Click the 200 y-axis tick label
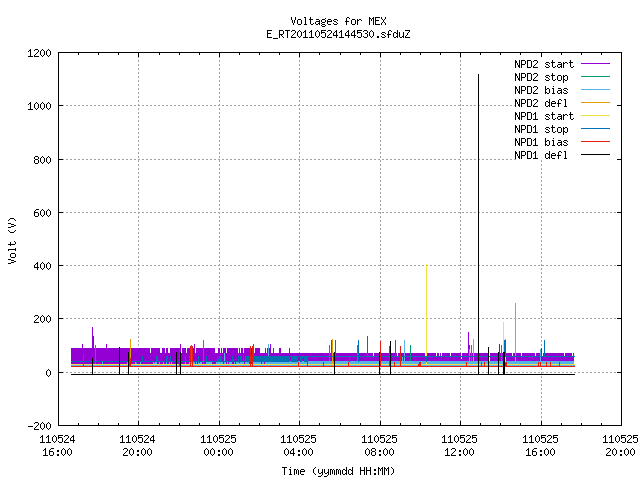This screenshot has height=480, width=640. [42, 320]
